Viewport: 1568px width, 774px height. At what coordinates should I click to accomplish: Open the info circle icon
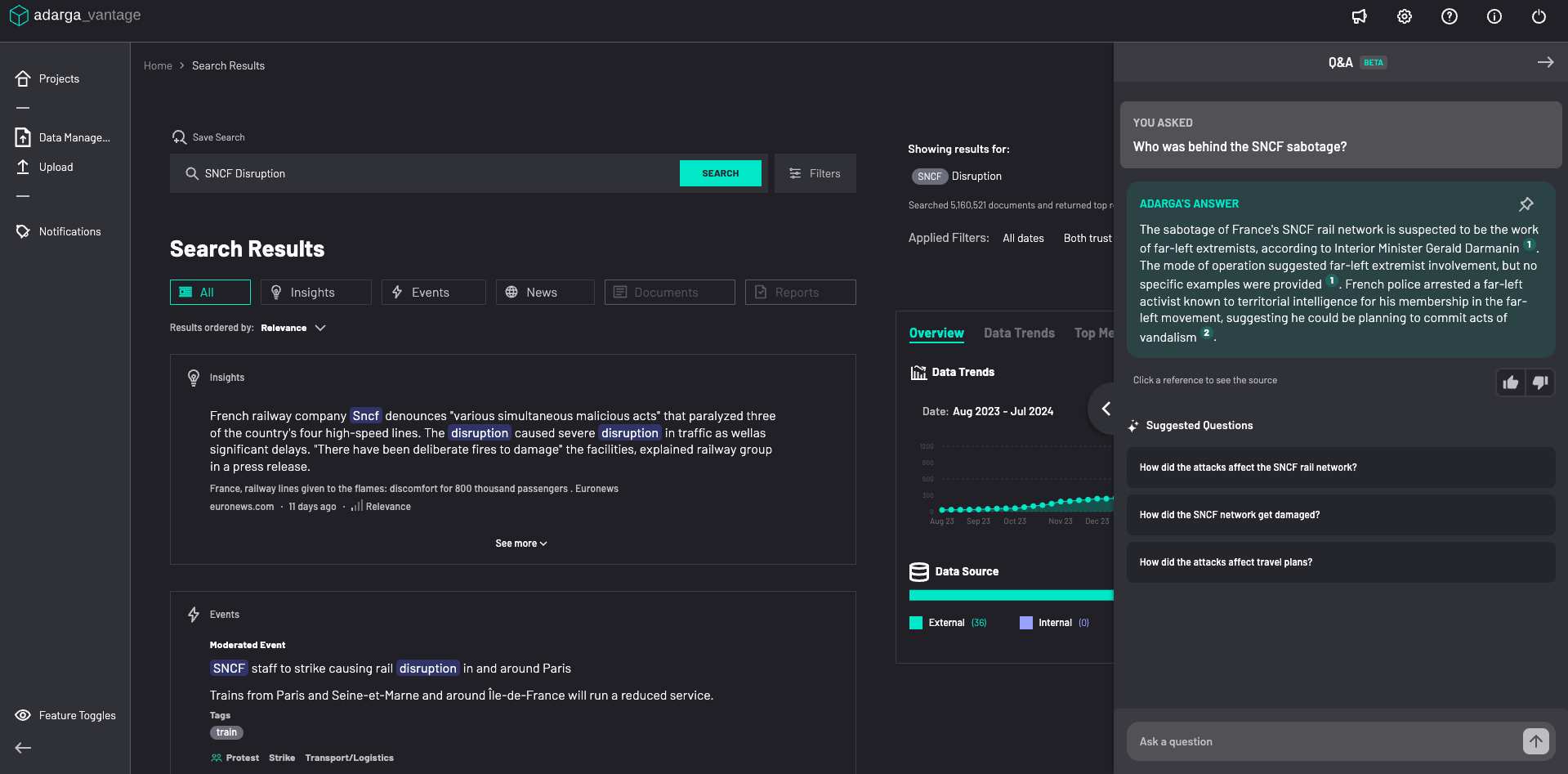(x=1494, y=16)
